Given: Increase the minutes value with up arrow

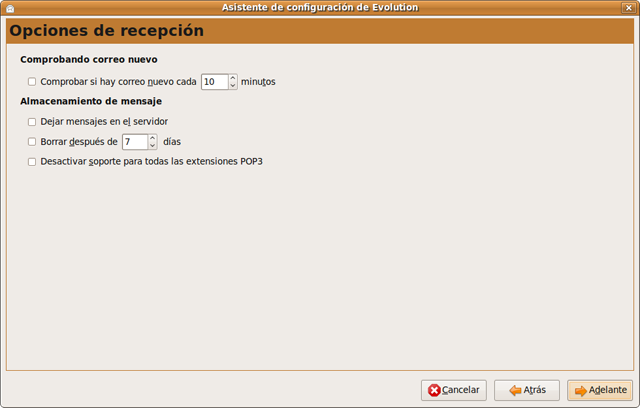Looking at the screenshot, I should [x=233, y=78].
